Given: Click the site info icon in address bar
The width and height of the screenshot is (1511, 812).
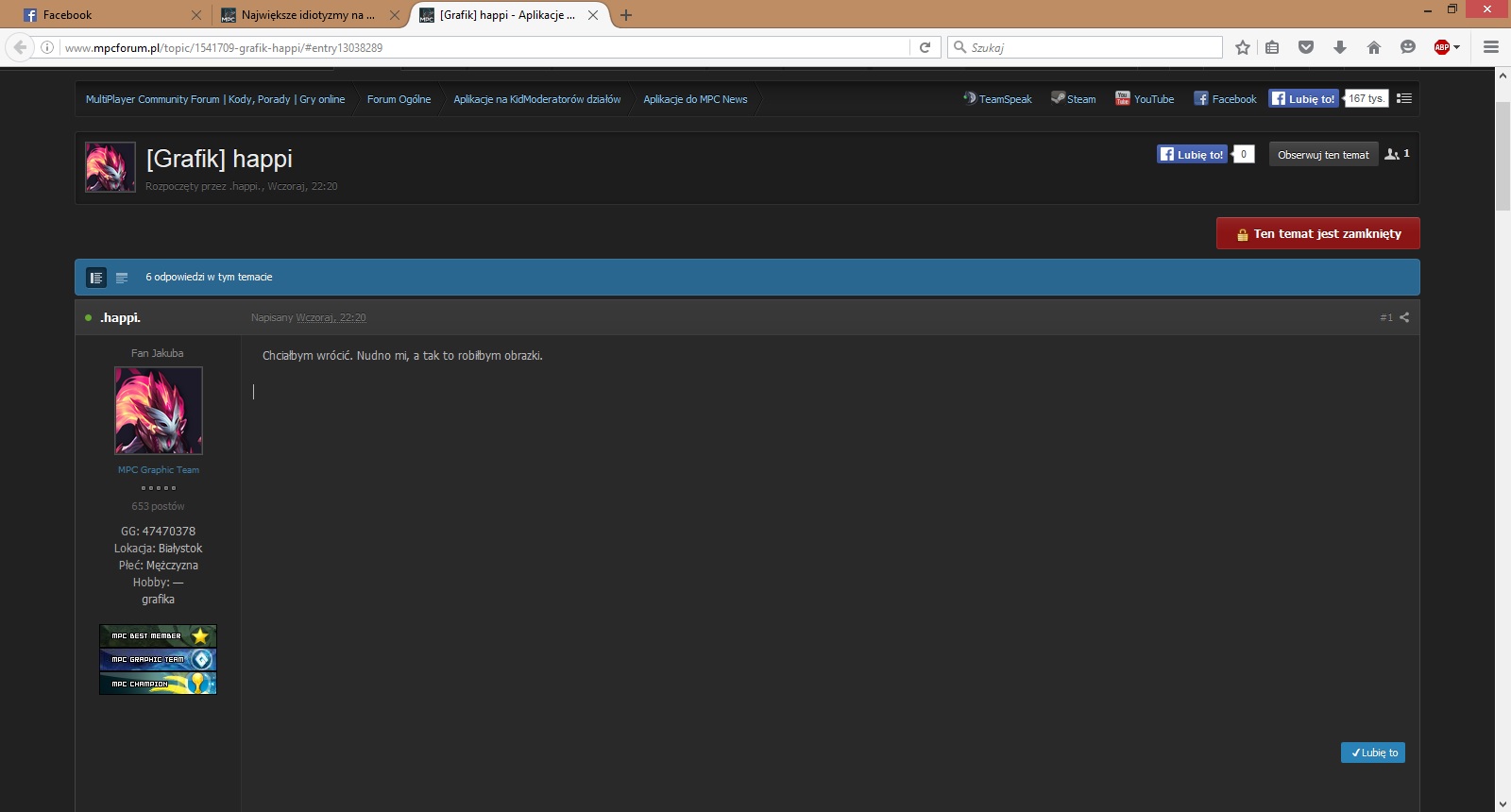Looking at the screenshot, I should point(47,47).
